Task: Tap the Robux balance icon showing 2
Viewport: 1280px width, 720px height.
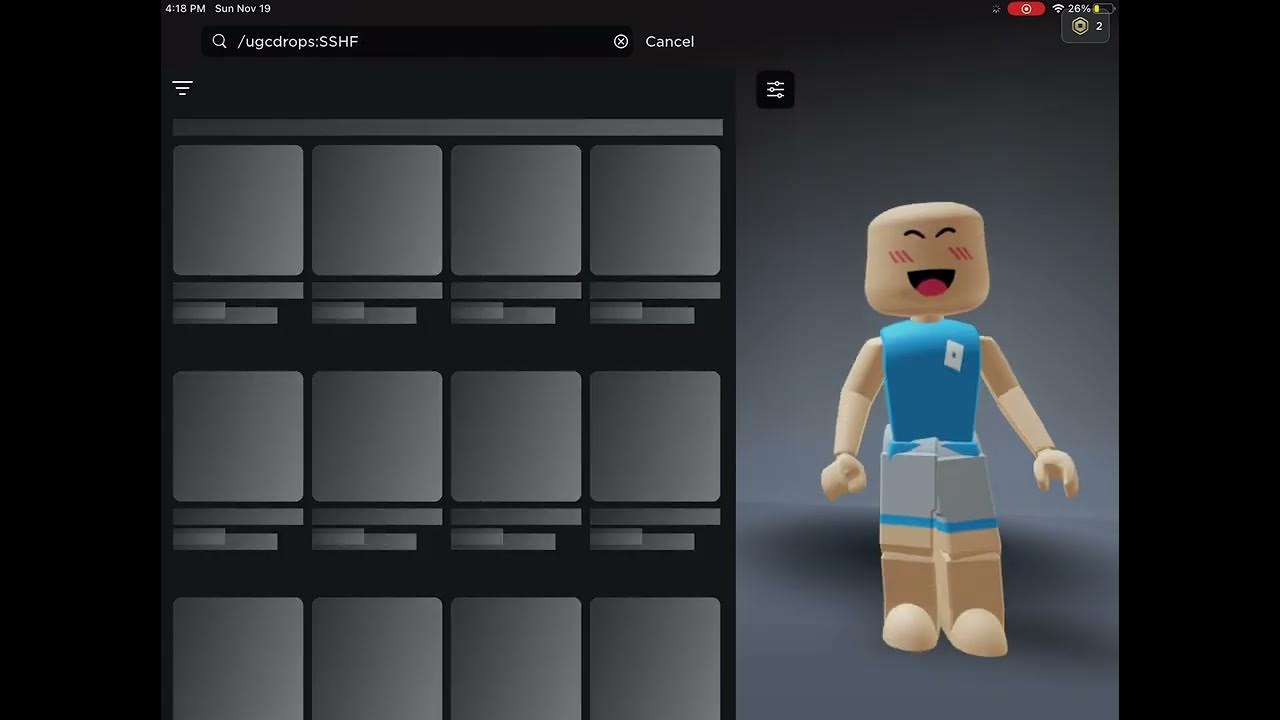Action: coord(1085,26)
